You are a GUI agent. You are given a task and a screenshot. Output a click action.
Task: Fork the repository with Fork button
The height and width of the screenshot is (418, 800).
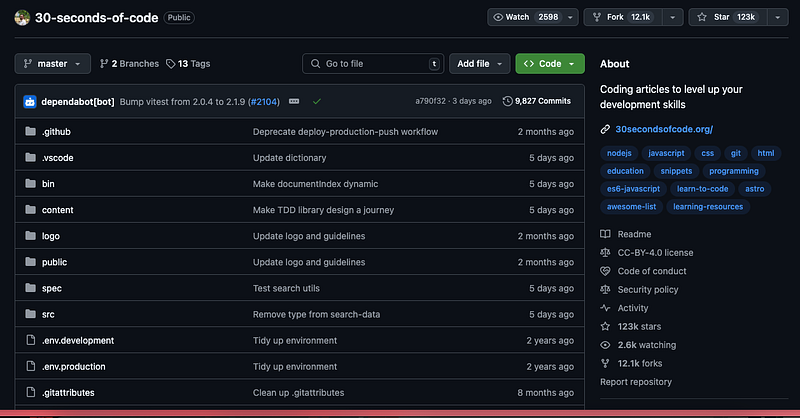click(623, 17)
